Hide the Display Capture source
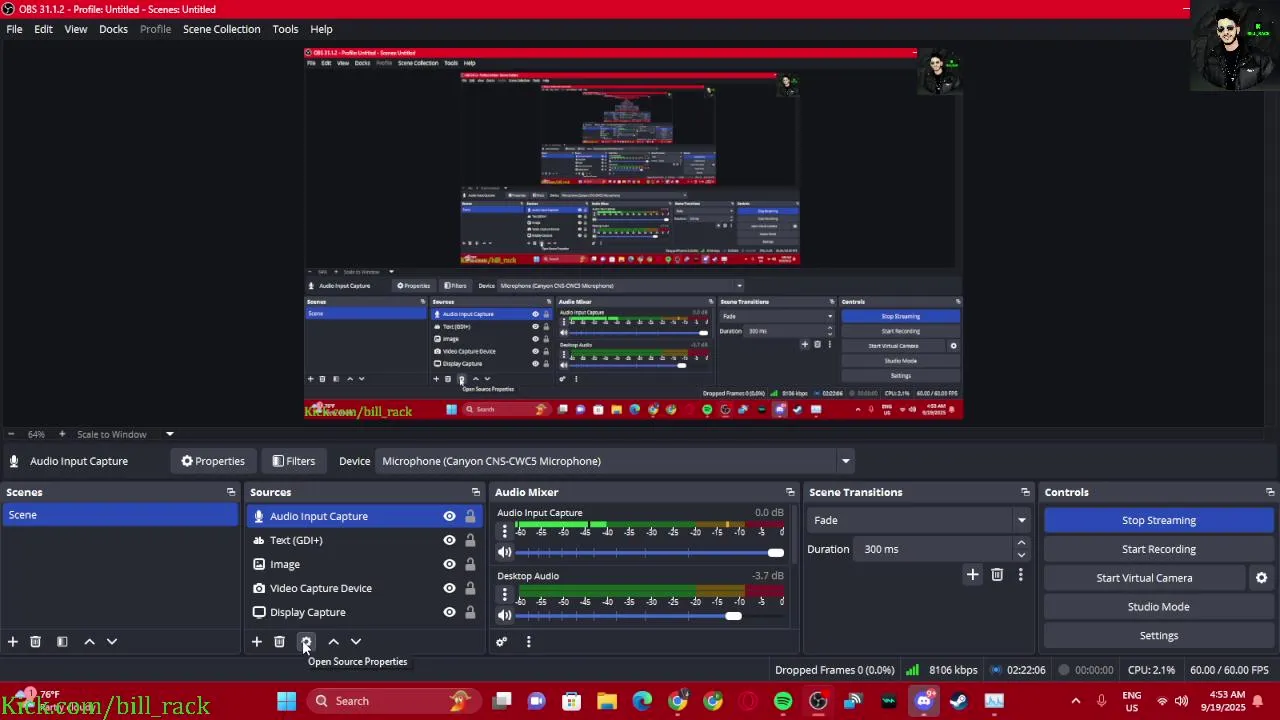 (449, 612)
